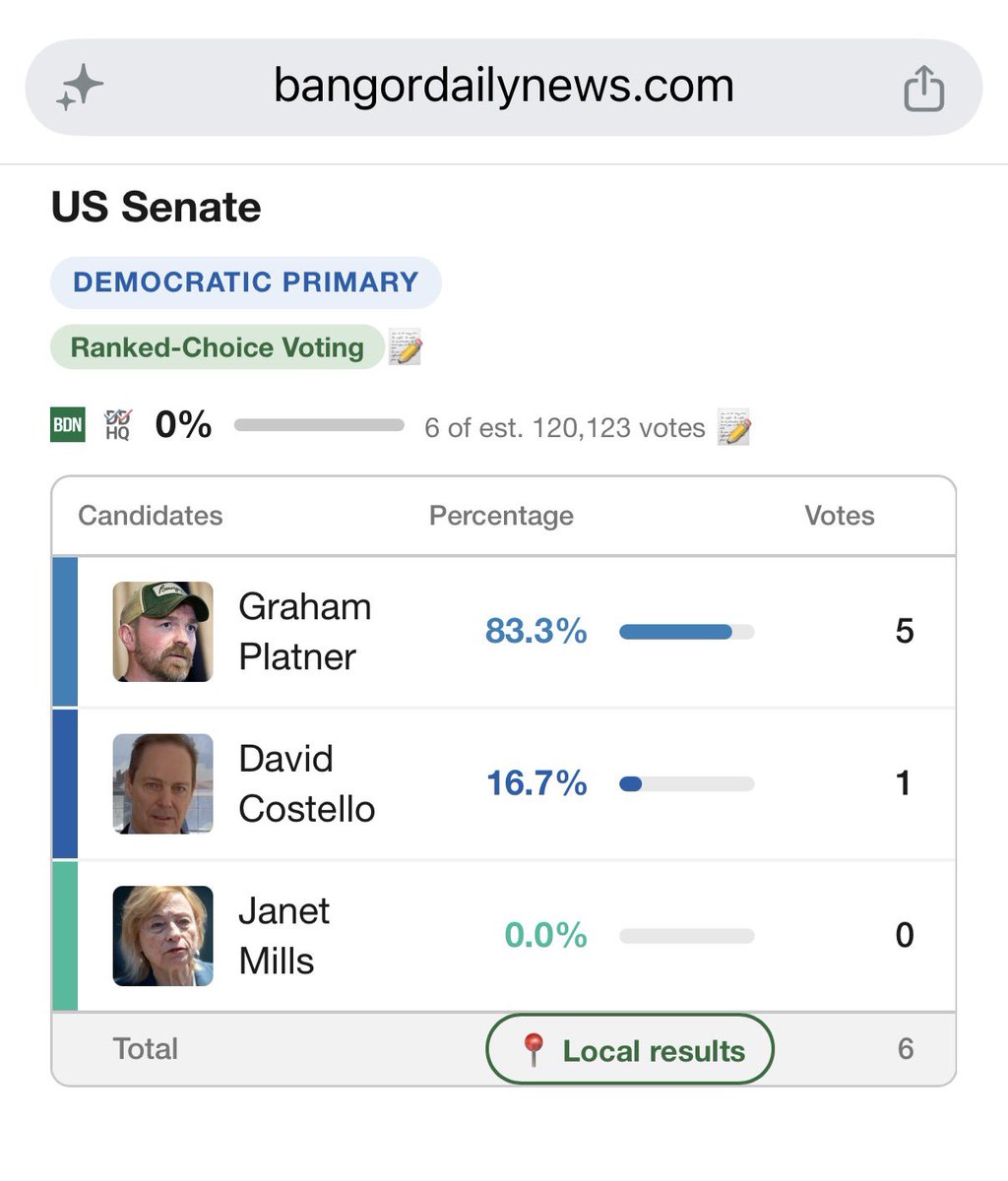1008x1181 pixels.
Task: Click the Votes column header
Action: (840, 516)
